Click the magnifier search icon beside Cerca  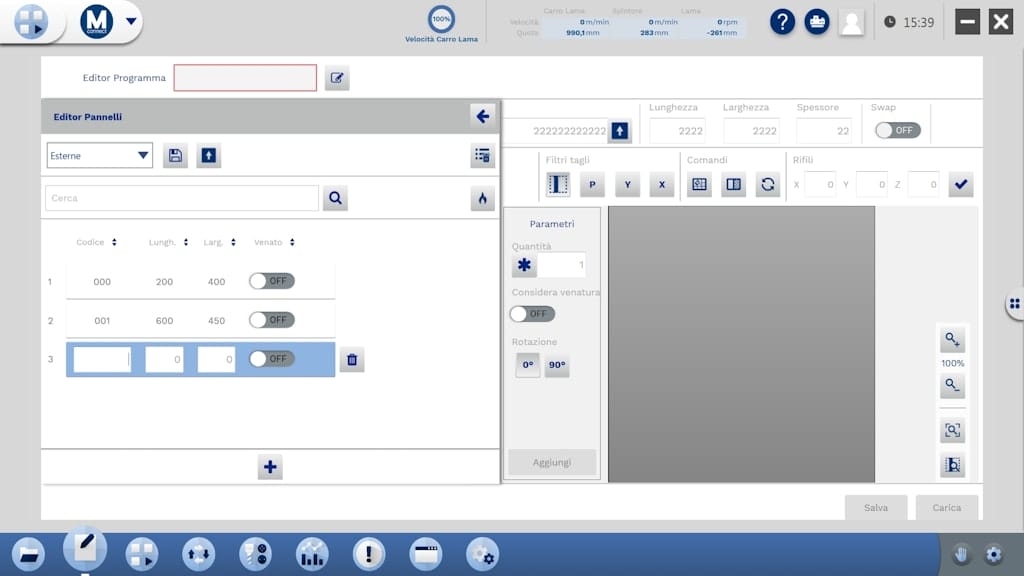coord(335,199)
